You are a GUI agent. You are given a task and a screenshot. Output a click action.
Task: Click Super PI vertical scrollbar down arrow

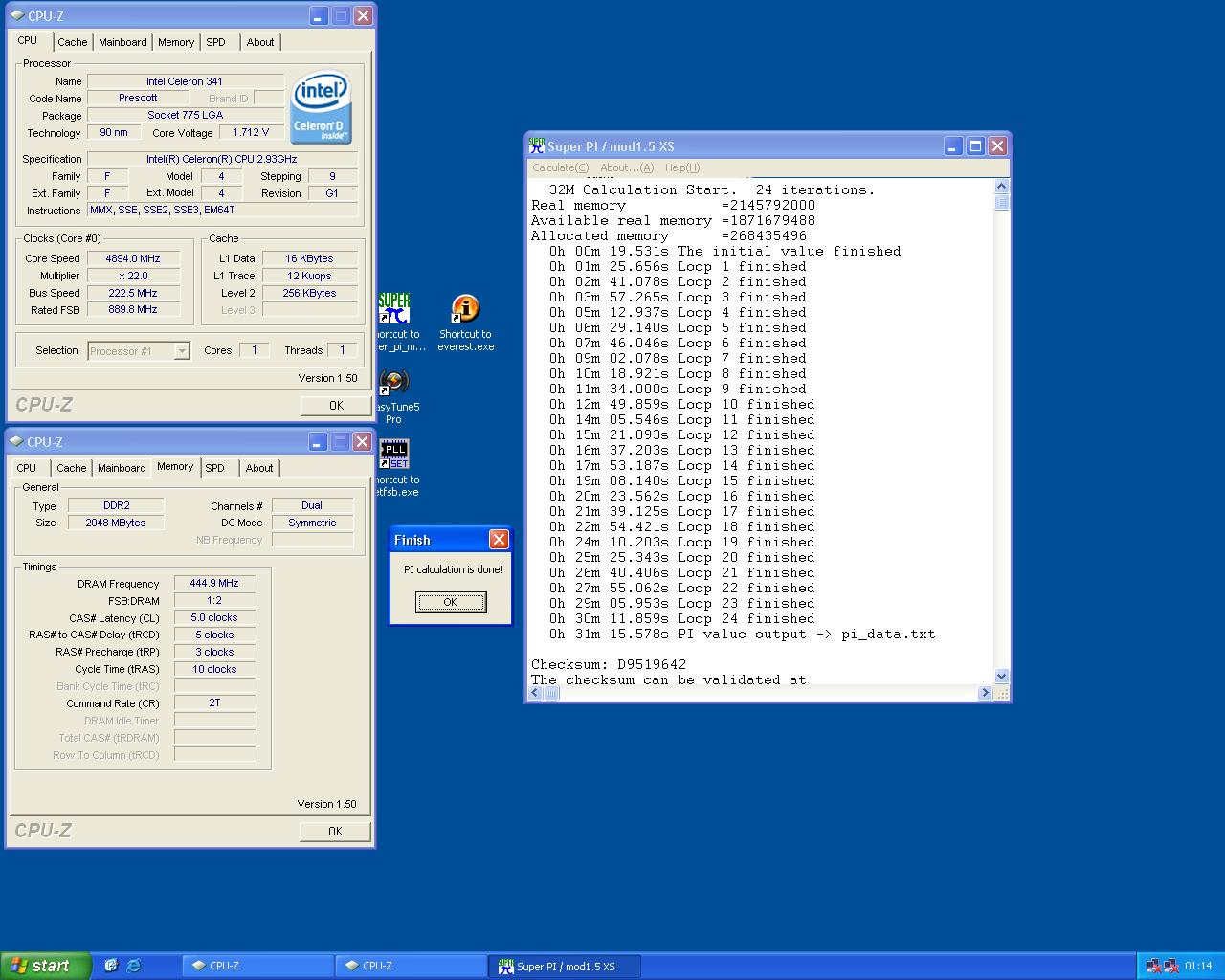pos(1001,677)
